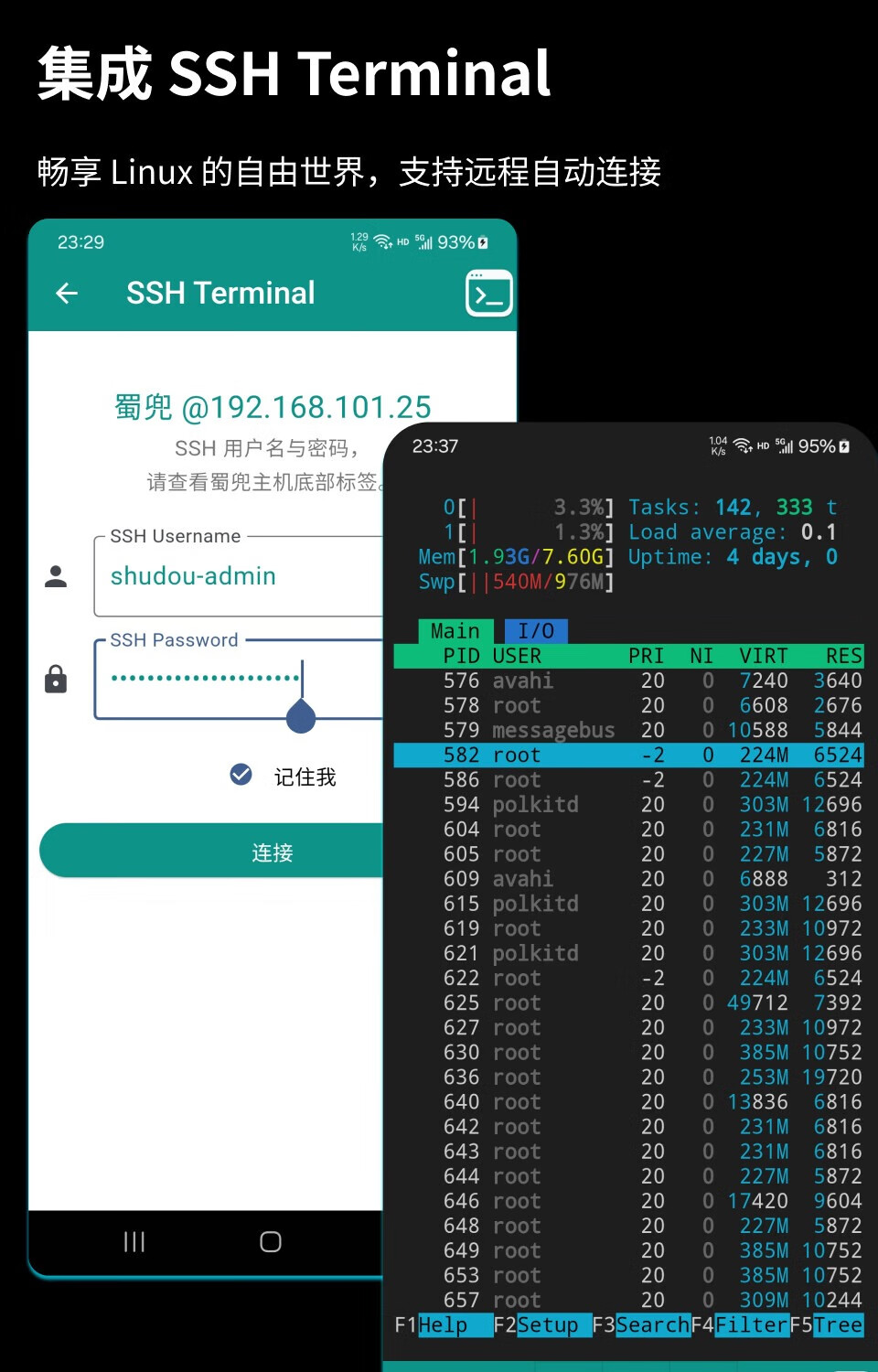Click F4 Filter in htop footer
Screen dimensions: 878x1372
click(x=740, y=1324)
